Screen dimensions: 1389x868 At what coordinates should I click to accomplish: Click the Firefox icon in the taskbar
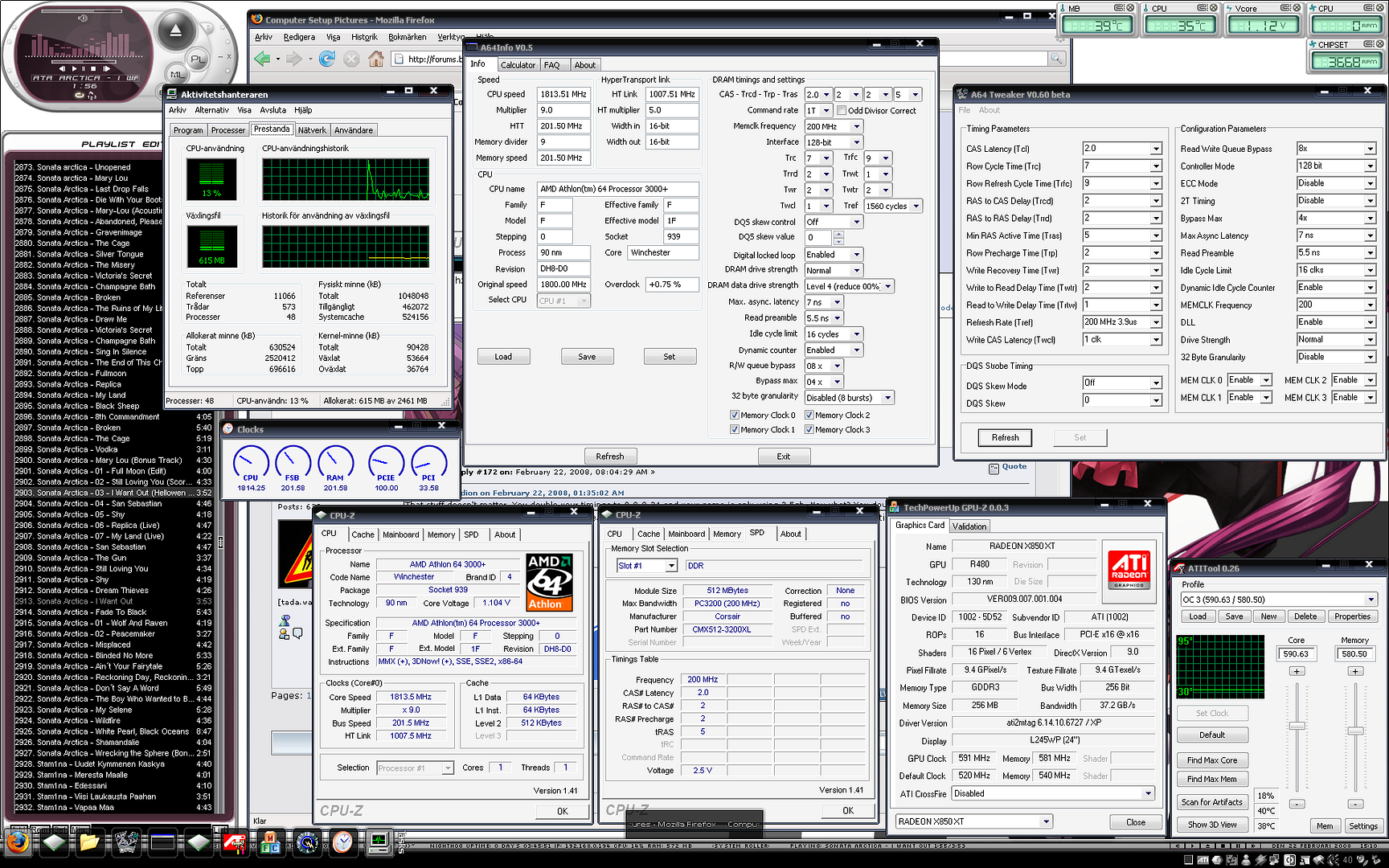coord(17,841)
